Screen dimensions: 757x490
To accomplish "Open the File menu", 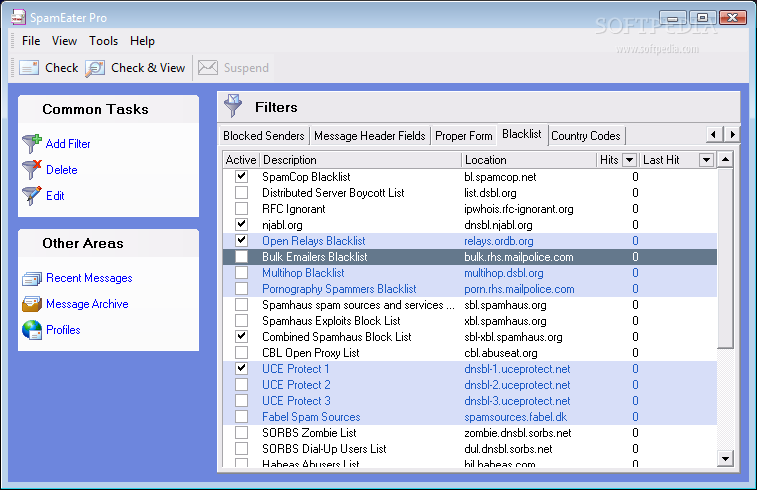I will pyautogui.click(x=31, y=41).
